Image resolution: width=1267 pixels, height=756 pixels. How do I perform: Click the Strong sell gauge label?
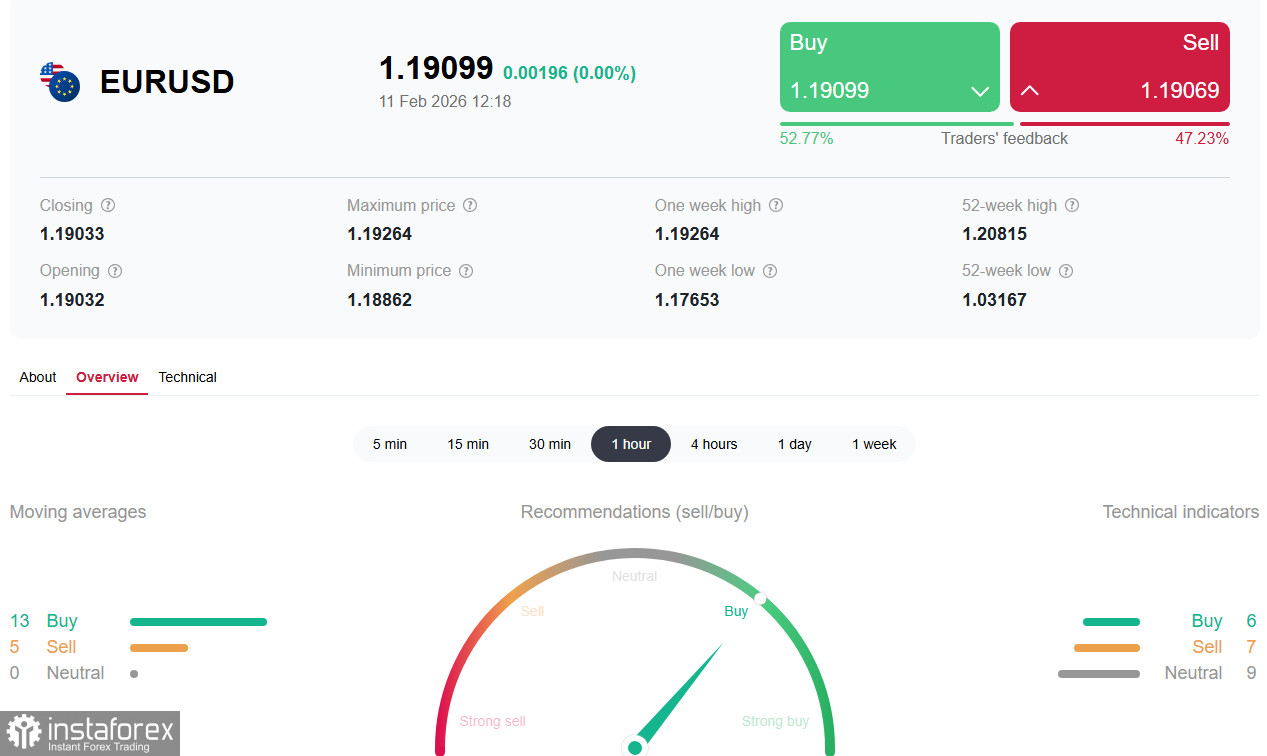click(492, 721)
